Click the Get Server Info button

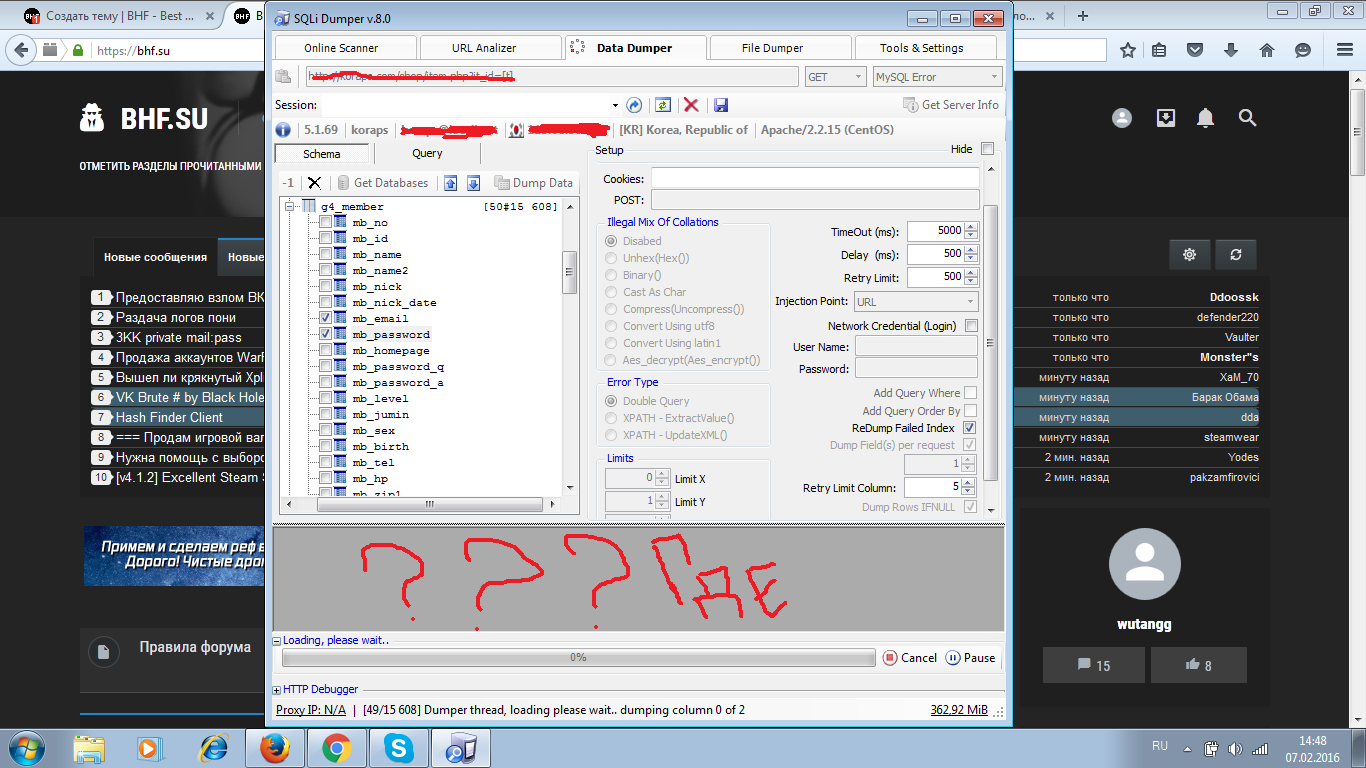(951, 105)
